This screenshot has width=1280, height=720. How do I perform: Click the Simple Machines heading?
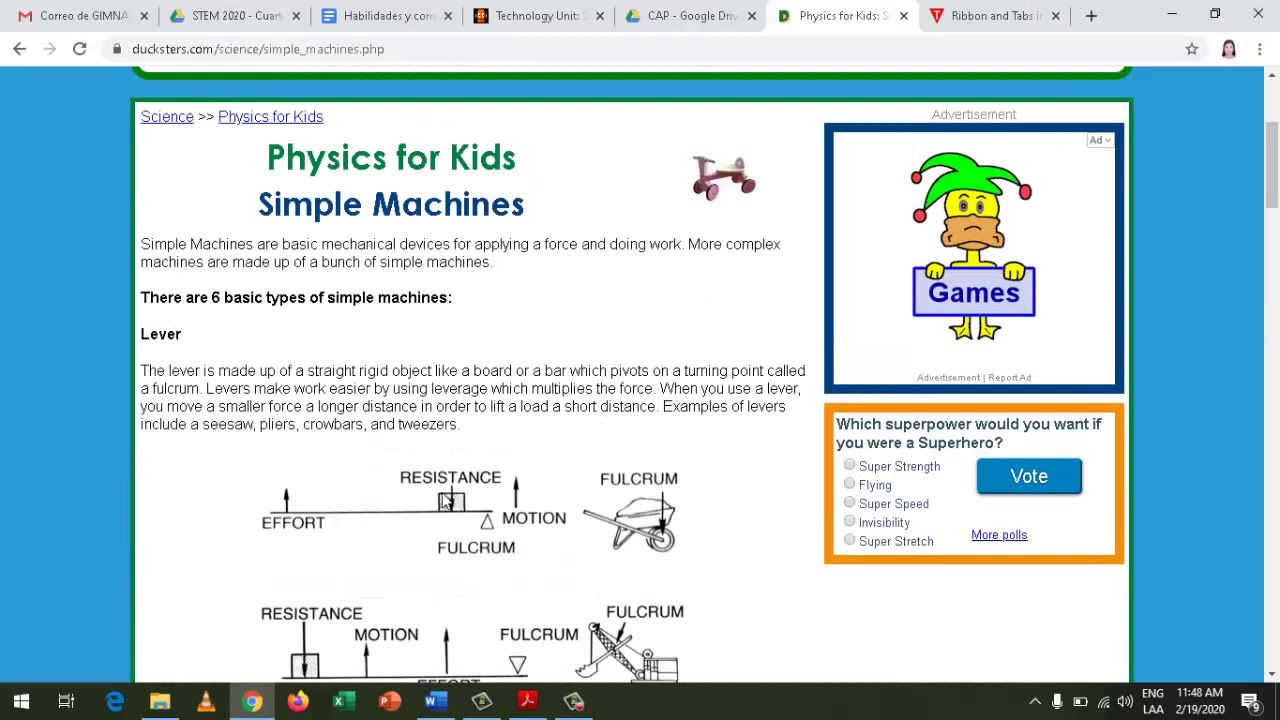[391, 204]
